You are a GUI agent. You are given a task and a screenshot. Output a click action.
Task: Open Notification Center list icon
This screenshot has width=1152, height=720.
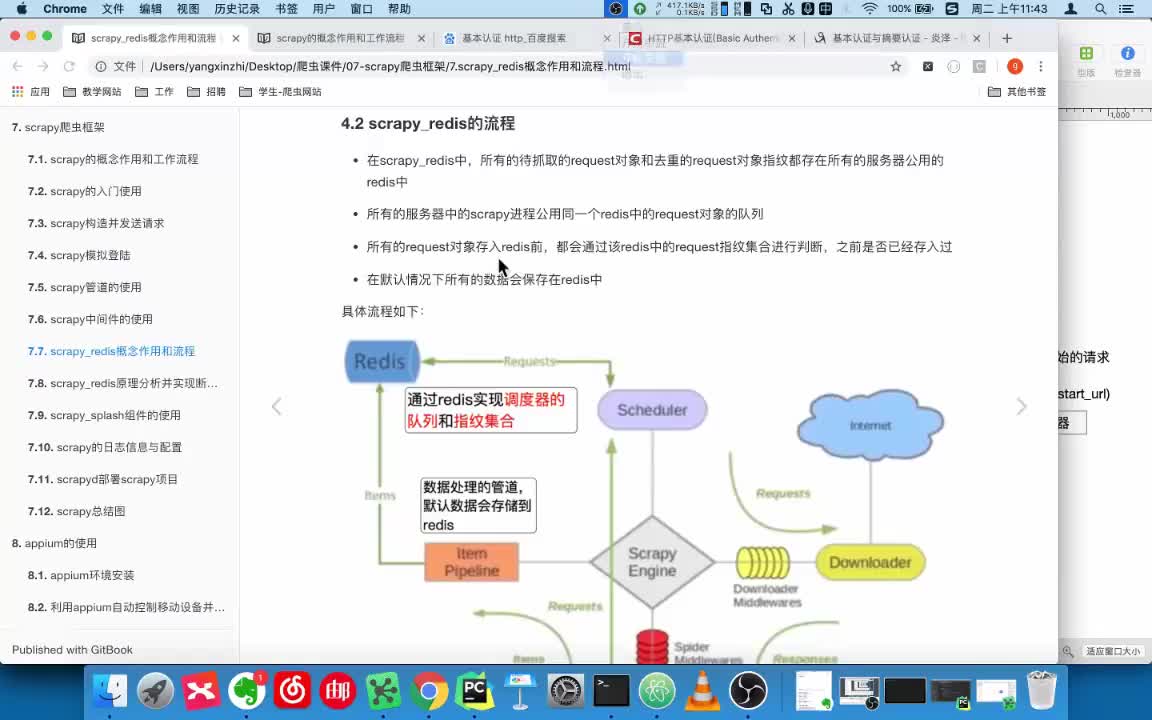click(1126, 9)
